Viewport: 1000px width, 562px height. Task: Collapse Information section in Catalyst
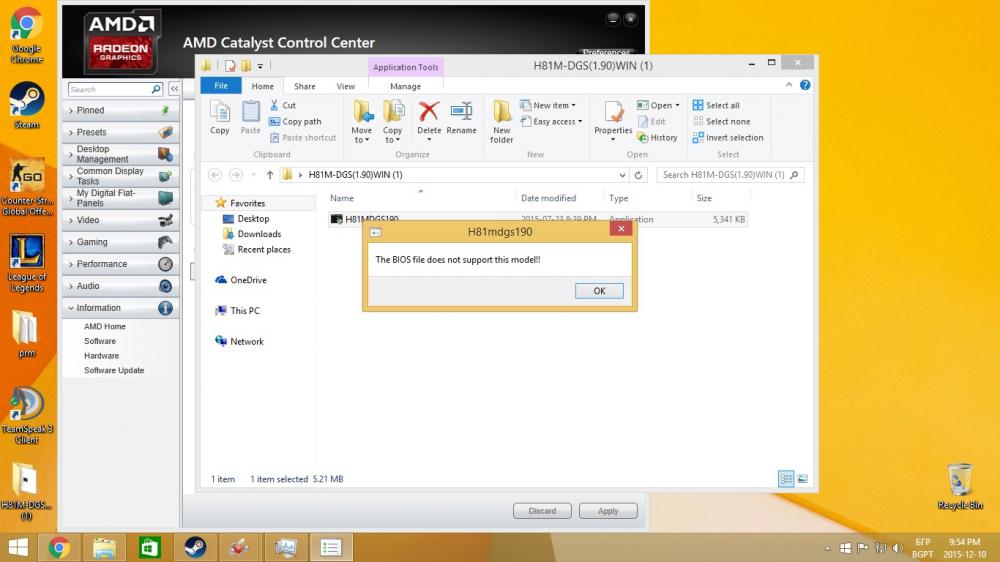point(120,307)
